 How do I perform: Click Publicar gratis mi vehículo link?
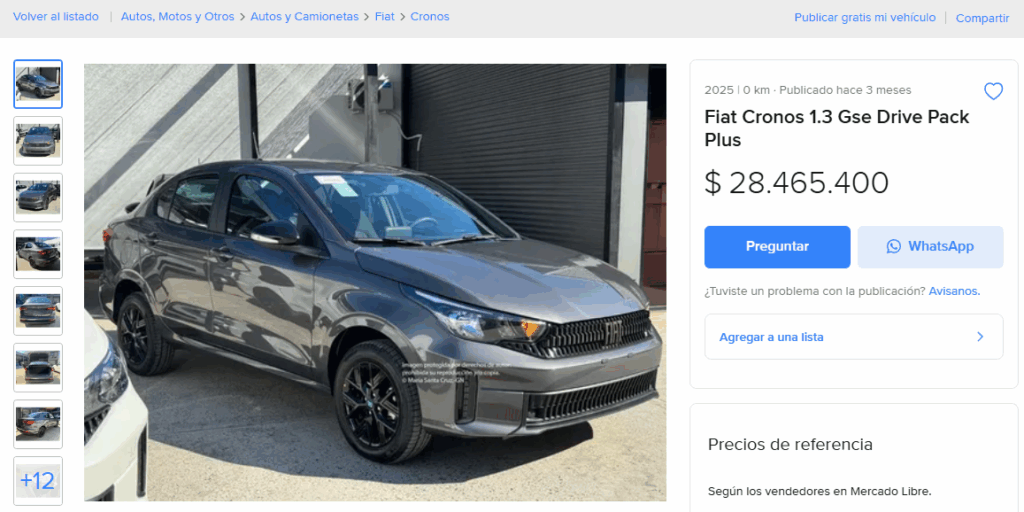pos(865,18)
